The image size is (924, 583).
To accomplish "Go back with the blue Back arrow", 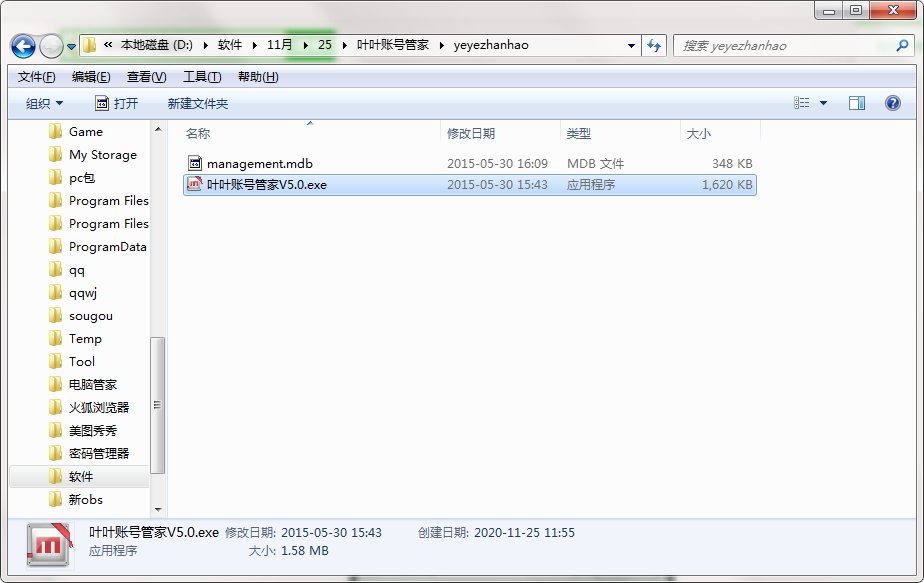I will [x=23, y=46].
